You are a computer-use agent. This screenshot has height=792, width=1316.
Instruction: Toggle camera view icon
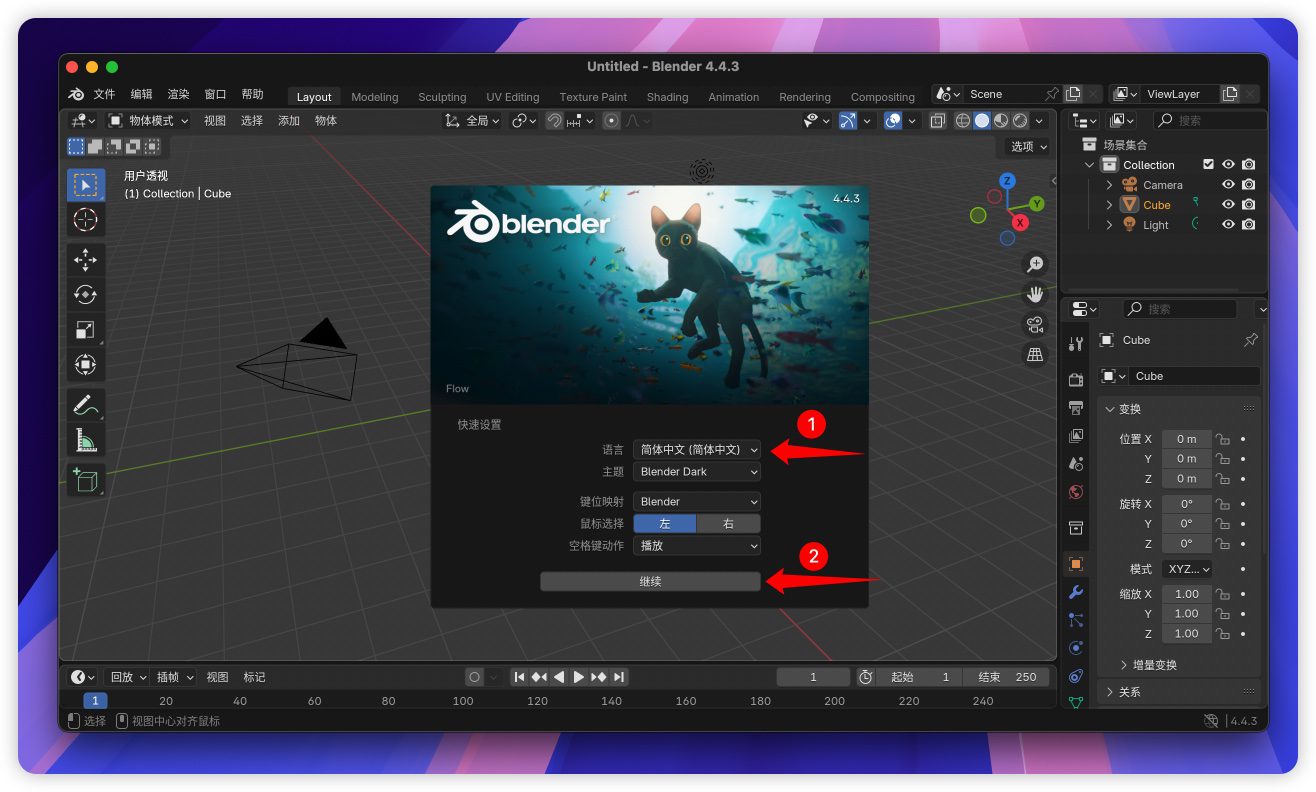coord(1035,324)
